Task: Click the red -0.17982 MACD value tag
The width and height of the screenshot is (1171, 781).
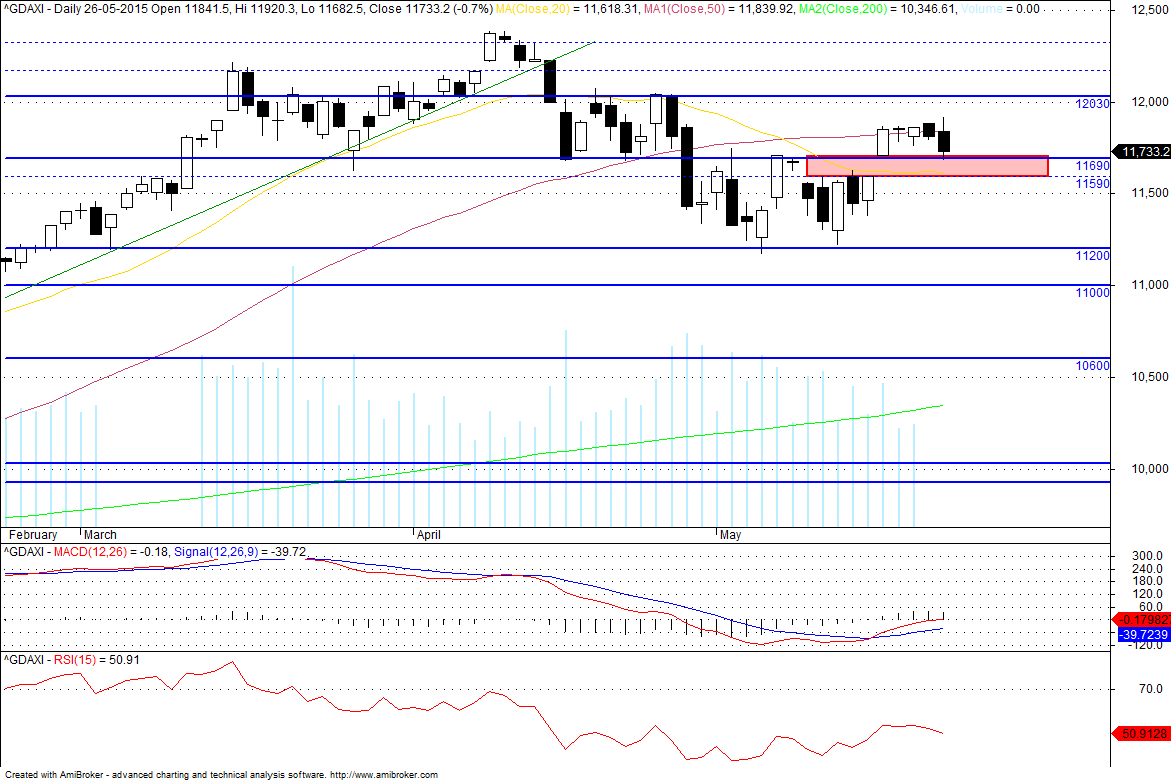Action: click(x=1141, y=620)
